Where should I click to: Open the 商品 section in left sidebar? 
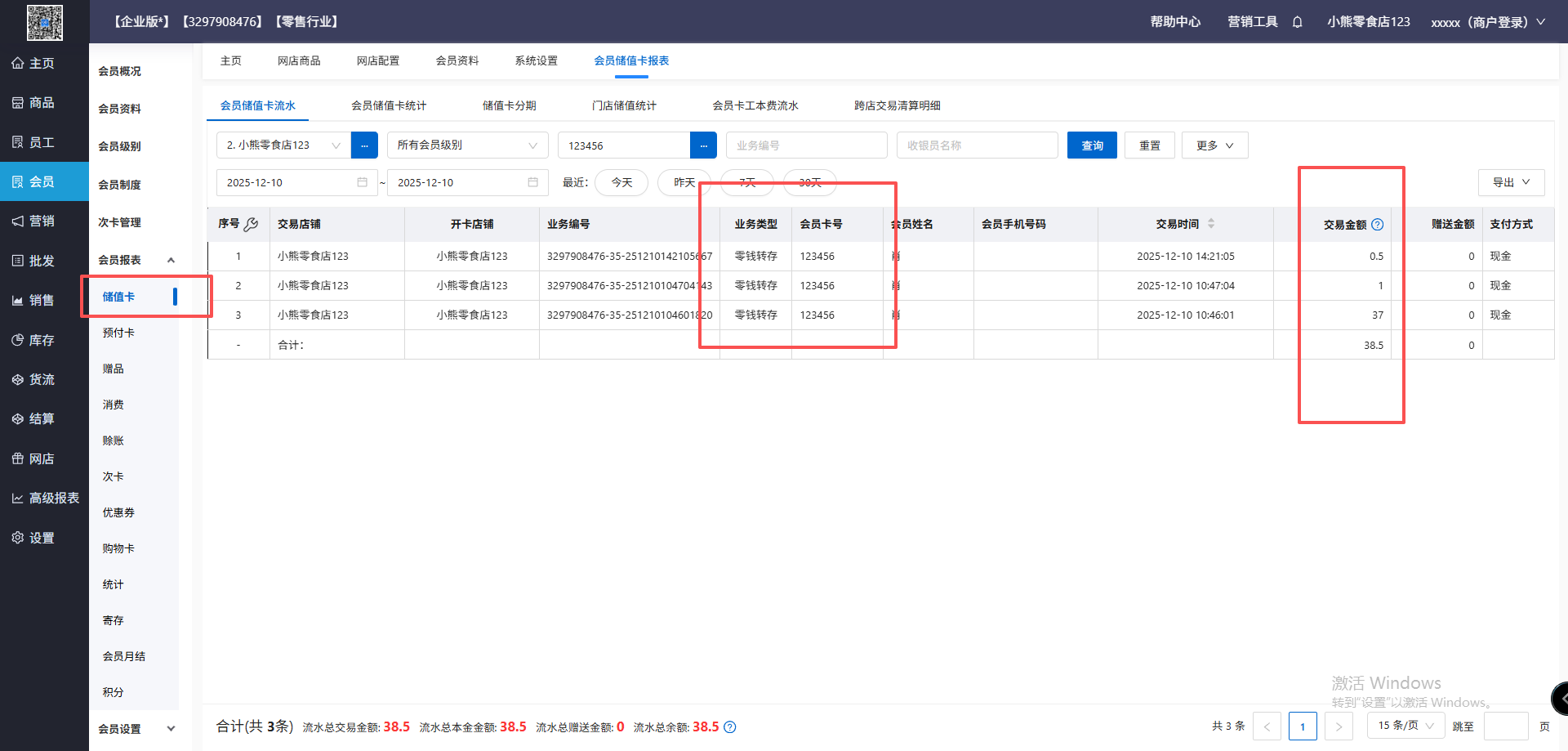(44, 103)
